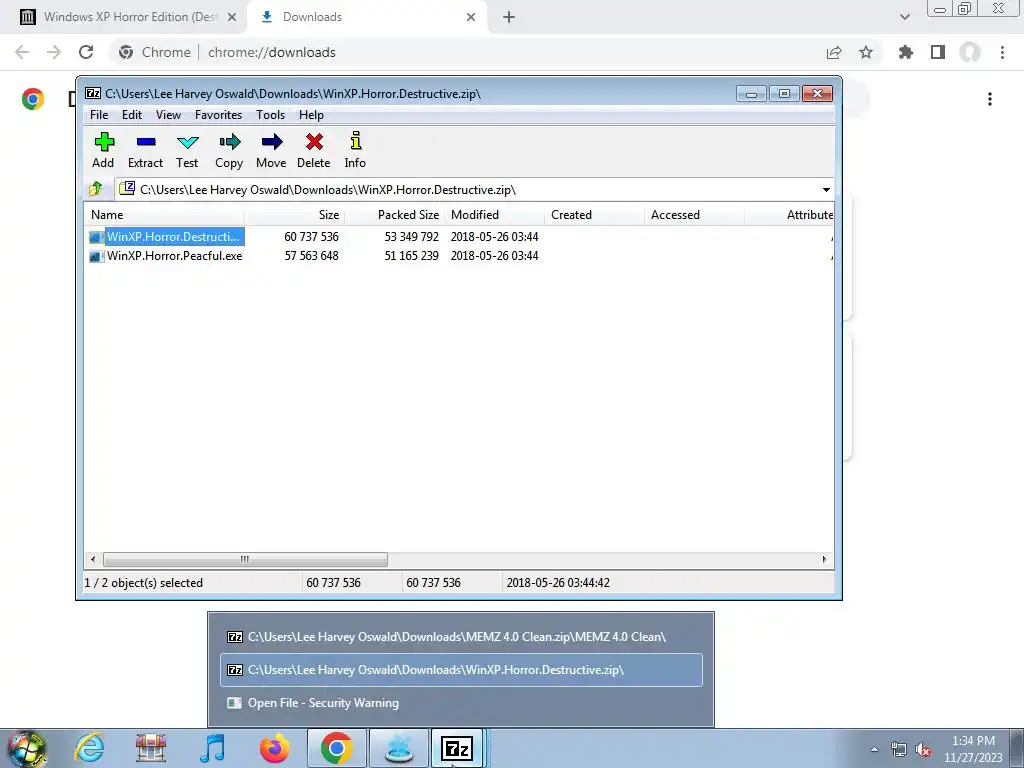Select WinXP.Horror.Peacful.exe file name
This screenshot has width=1024, height=768.
point(174,256)
